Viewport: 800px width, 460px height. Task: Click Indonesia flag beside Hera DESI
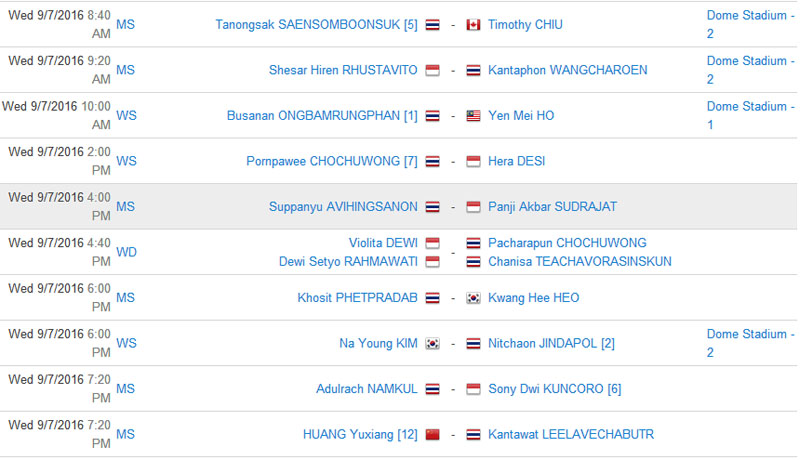[x=473, y=161]
